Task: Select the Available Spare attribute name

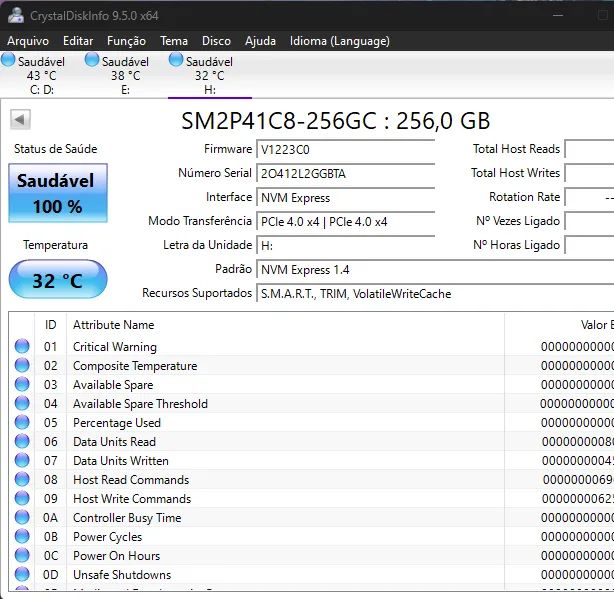Action: pyautogui.click(x=113, y=385)
